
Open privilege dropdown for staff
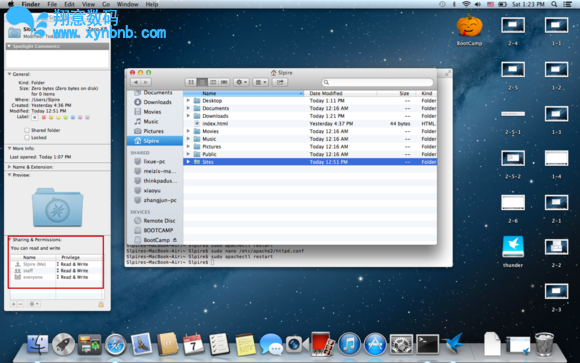[x=73, y=271]
